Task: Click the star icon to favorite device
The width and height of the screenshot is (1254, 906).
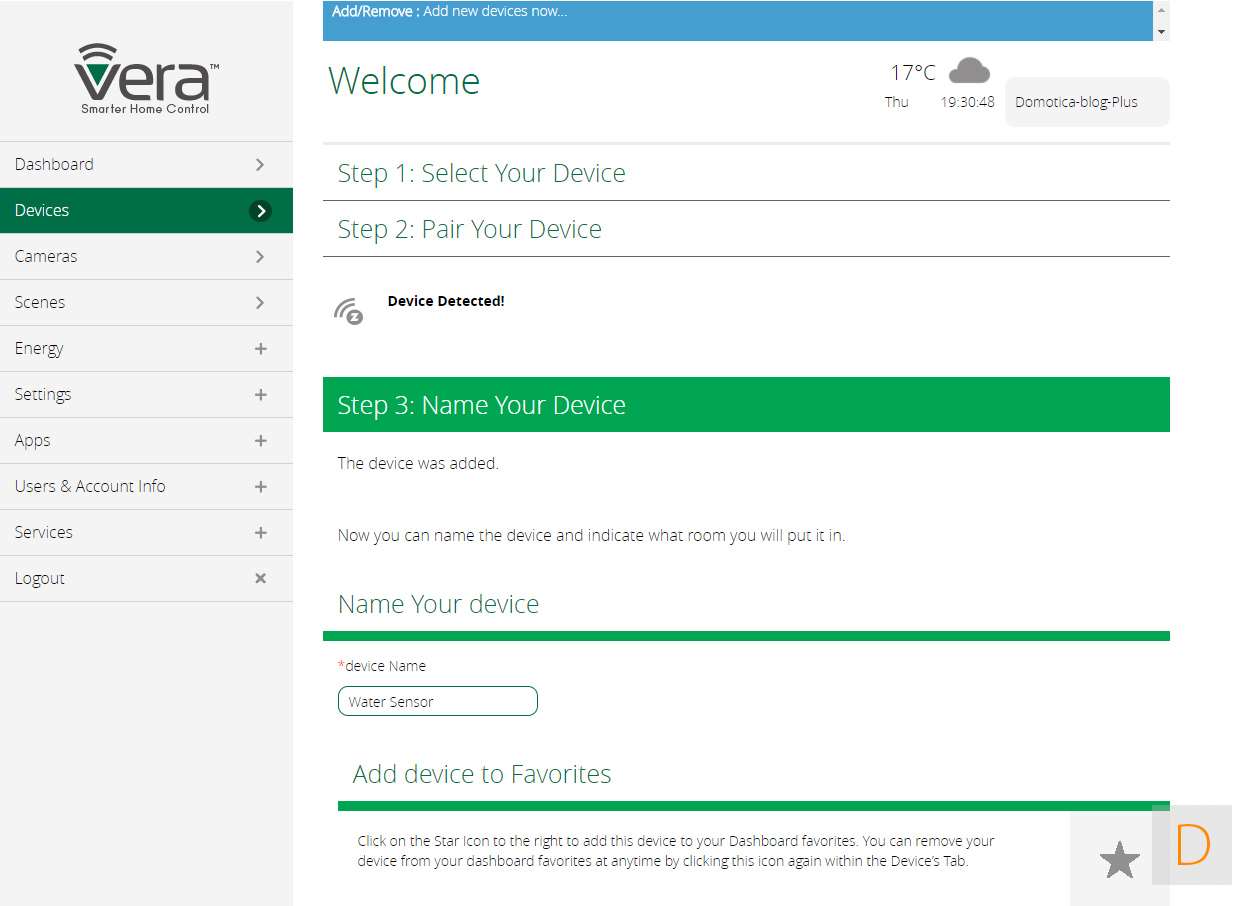Action: pyautogui.click(x=1119, y=860)
